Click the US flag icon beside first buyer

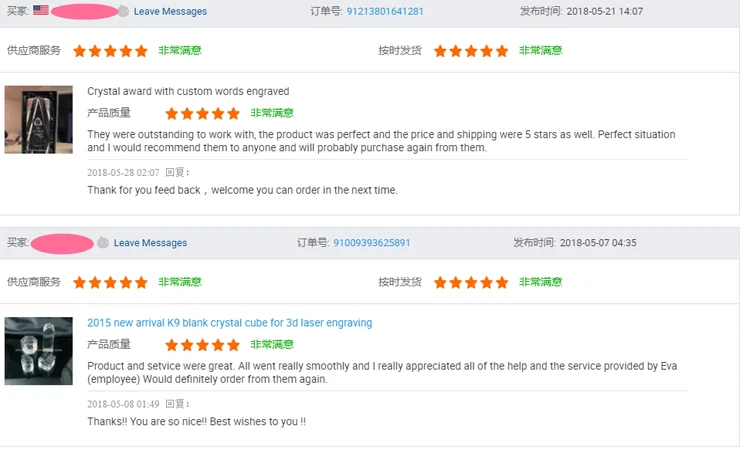pyautogui.click(x=41, y=11)
